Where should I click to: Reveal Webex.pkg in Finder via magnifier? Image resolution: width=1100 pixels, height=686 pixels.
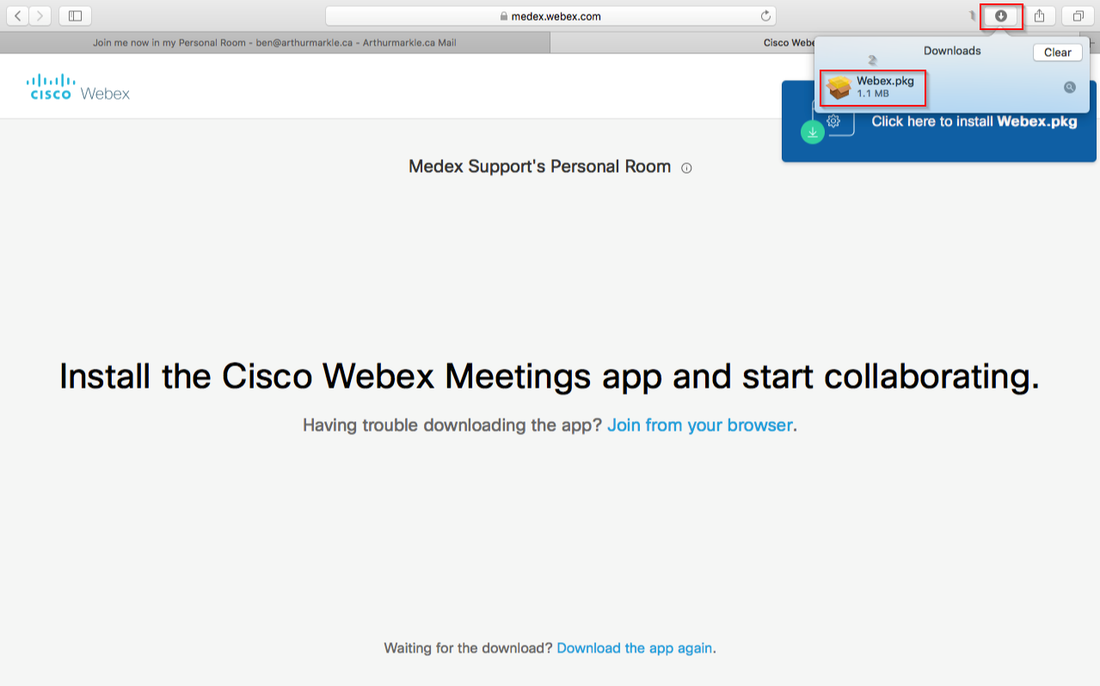point(1069,88)
